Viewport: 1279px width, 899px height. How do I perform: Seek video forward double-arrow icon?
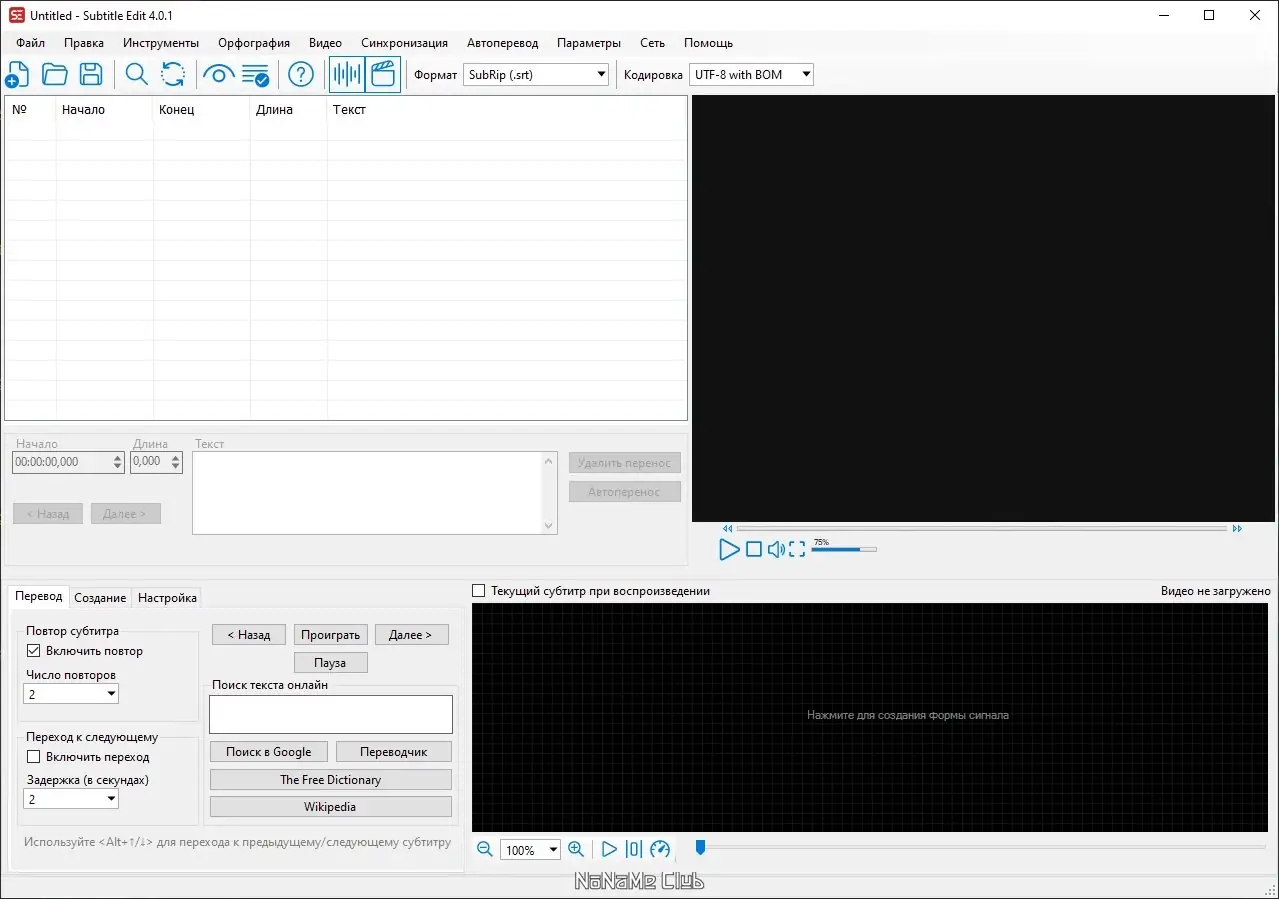[1237, 528]
